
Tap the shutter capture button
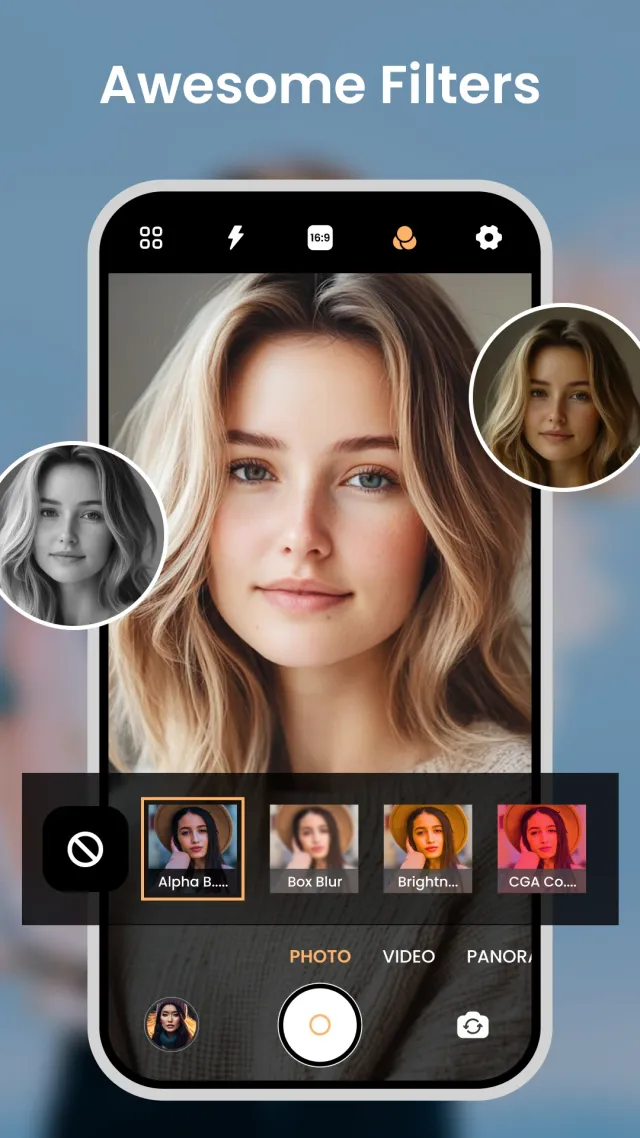(320, 1025)
